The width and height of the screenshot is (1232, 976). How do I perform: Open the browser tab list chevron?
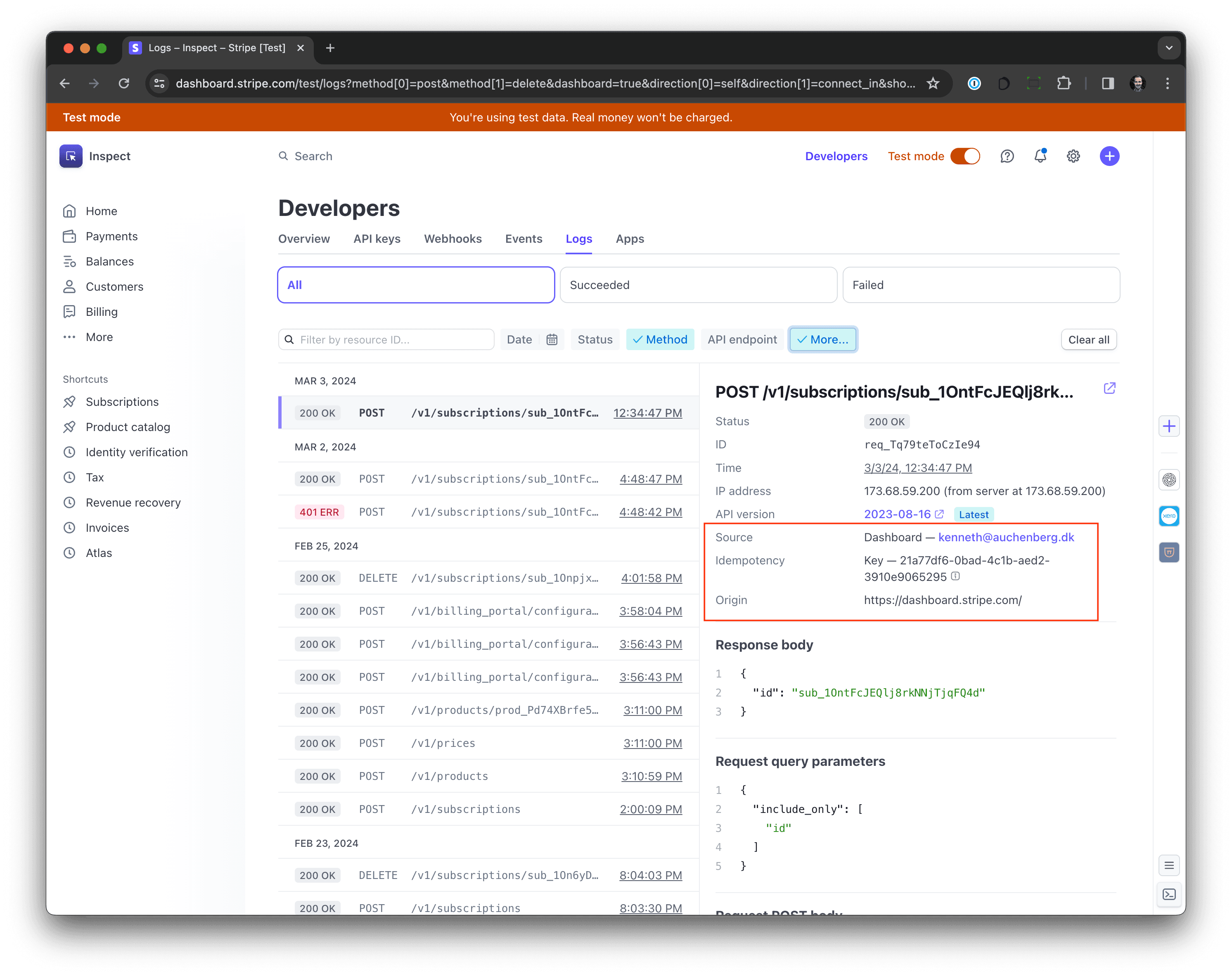point(1168,48)
